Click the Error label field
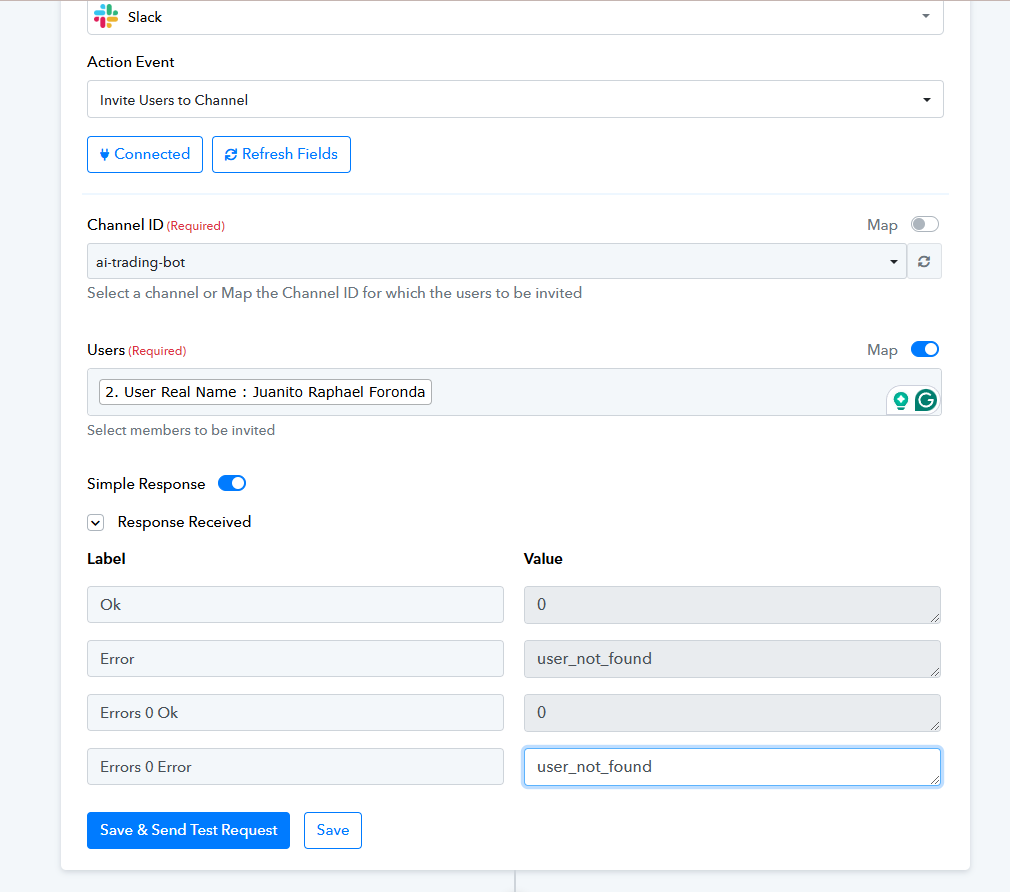This screenshot has height=892, width=1010. (x=295, y=659)
